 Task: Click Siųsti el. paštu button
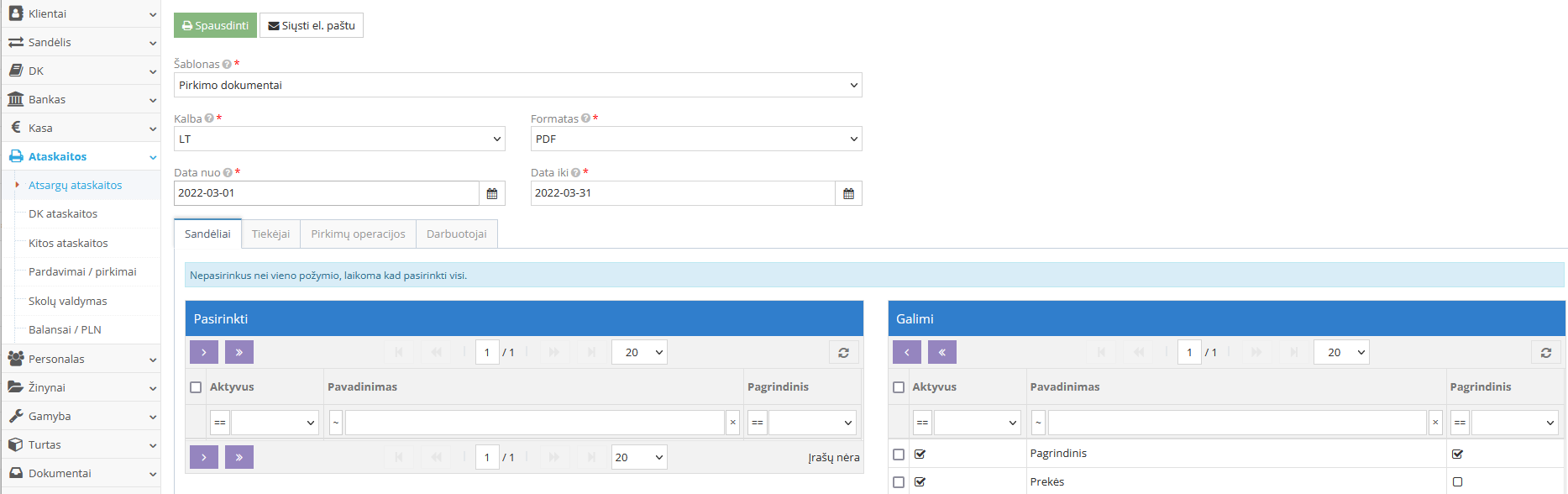click(312, 25)
